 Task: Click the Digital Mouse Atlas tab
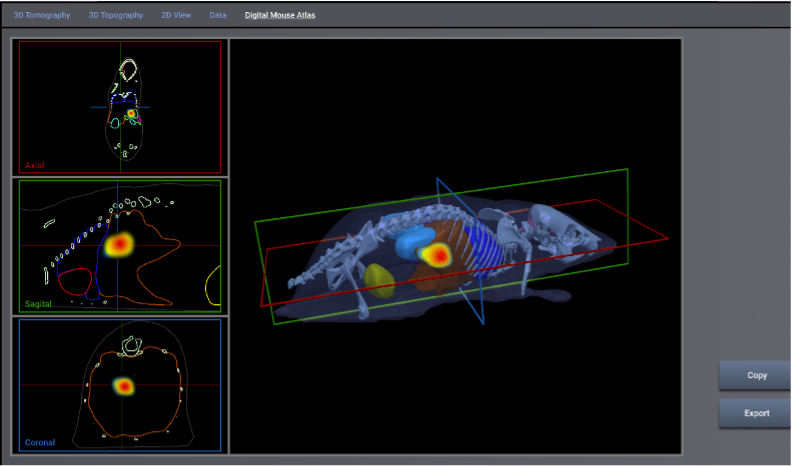pyautogui.click(x=280, y=16)
